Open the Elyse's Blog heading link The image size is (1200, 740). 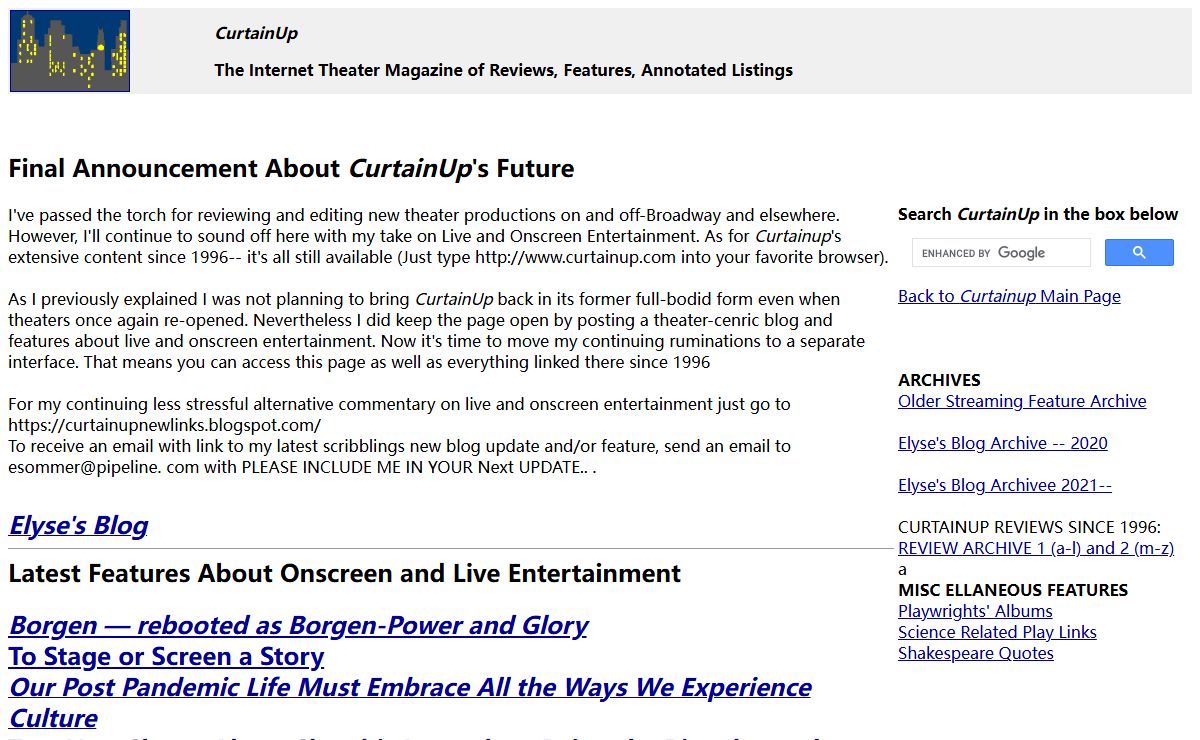78,525
